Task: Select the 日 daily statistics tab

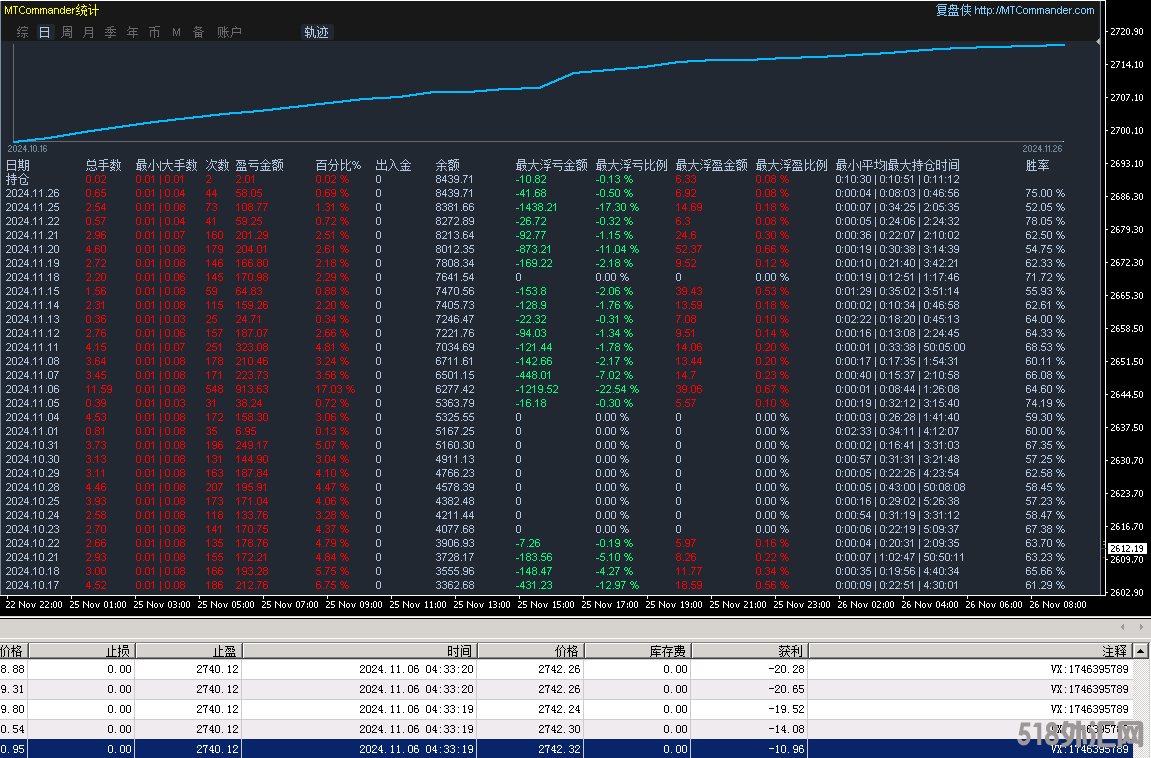Action: (x=44, y=32)
